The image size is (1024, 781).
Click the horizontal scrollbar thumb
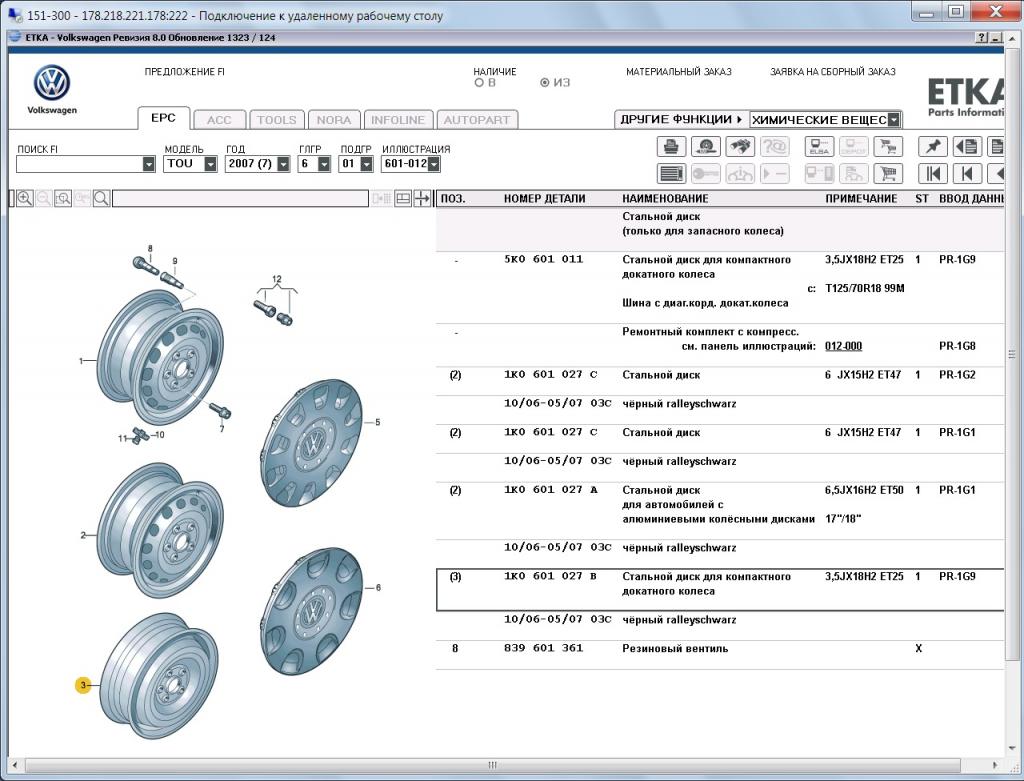tap(492, 765)
